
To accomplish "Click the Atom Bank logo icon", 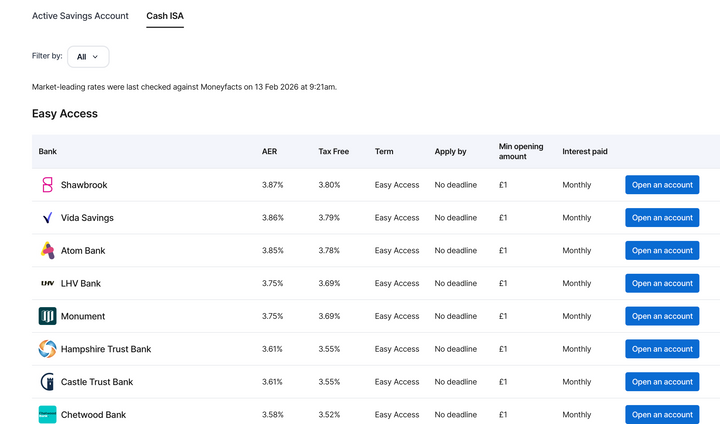I will point(47,251).
